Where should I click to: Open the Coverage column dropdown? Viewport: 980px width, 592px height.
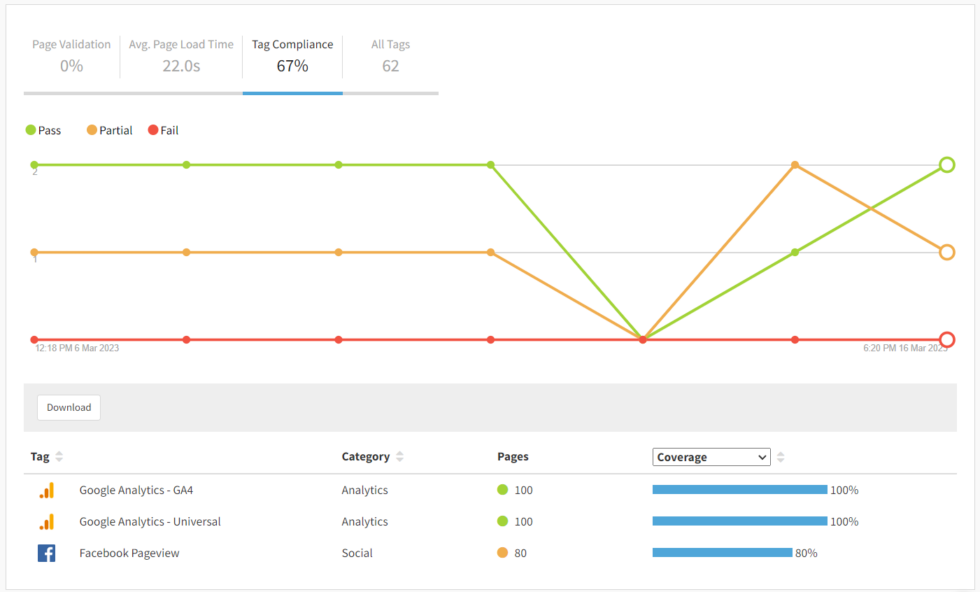711,456
